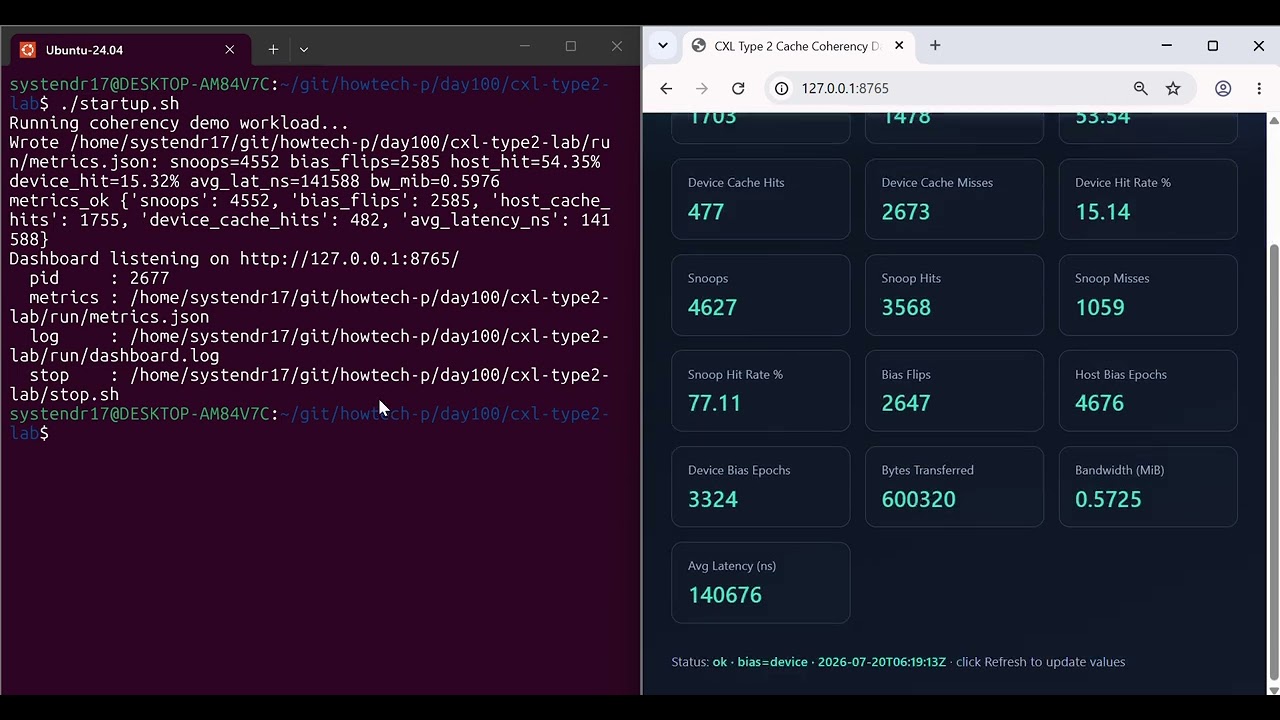Image resolution: width=1280 pixels, height=720 pixels.
Task: Click the Ubuntu logo icon on the tab
Action: (x=28, y=50)
